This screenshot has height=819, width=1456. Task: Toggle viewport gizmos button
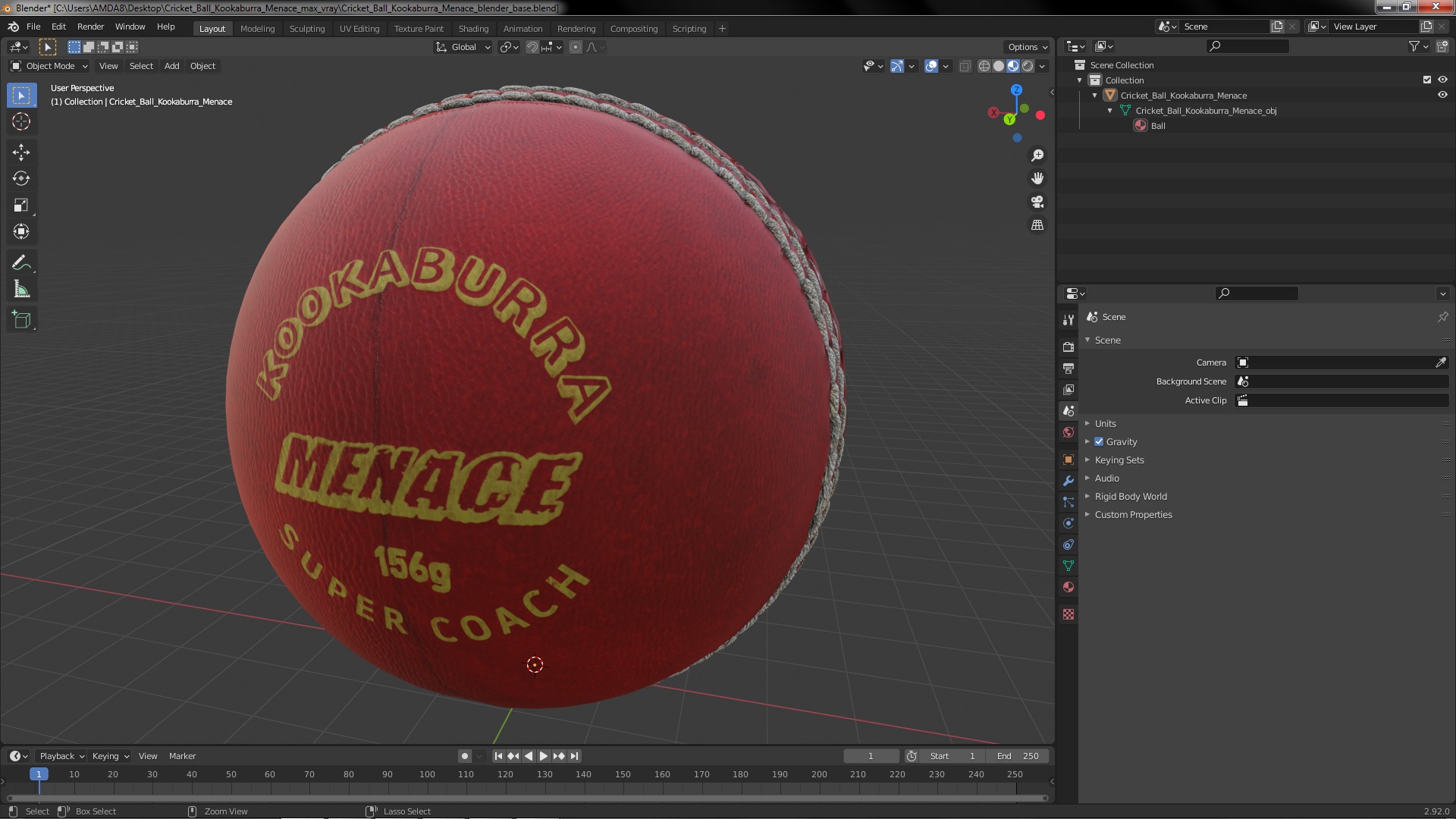[897, 66]
